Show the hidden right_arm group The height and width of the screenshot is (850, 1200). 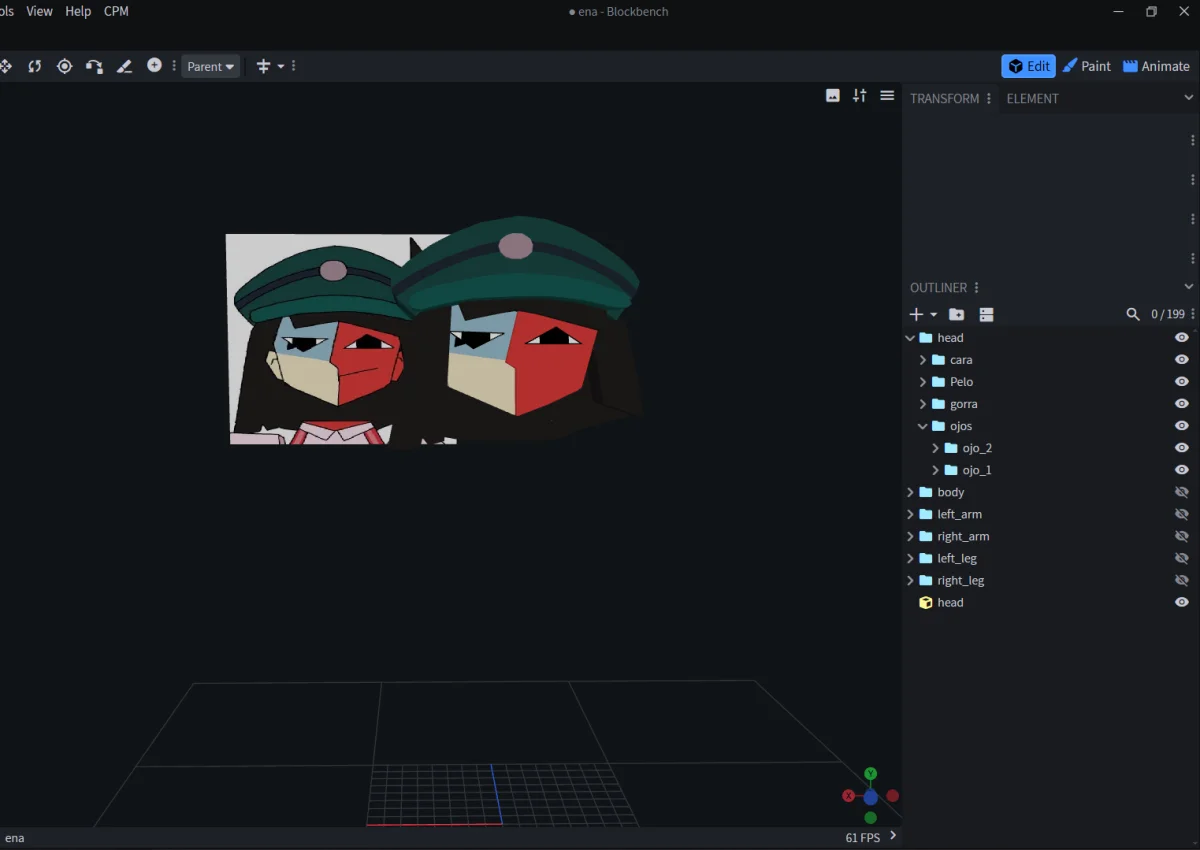(1182, 536)
